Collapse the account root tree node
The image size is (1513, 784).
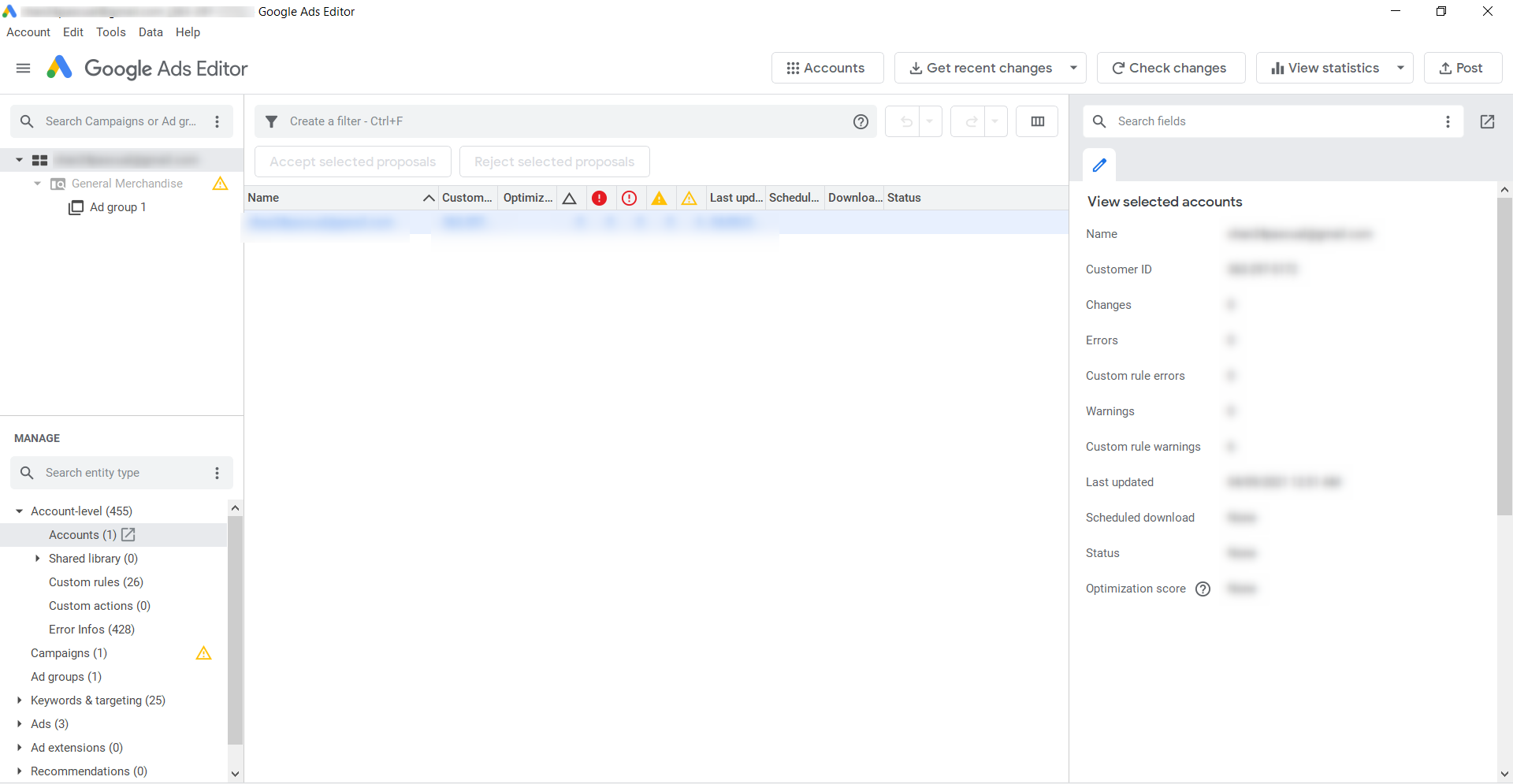point(19,160)
